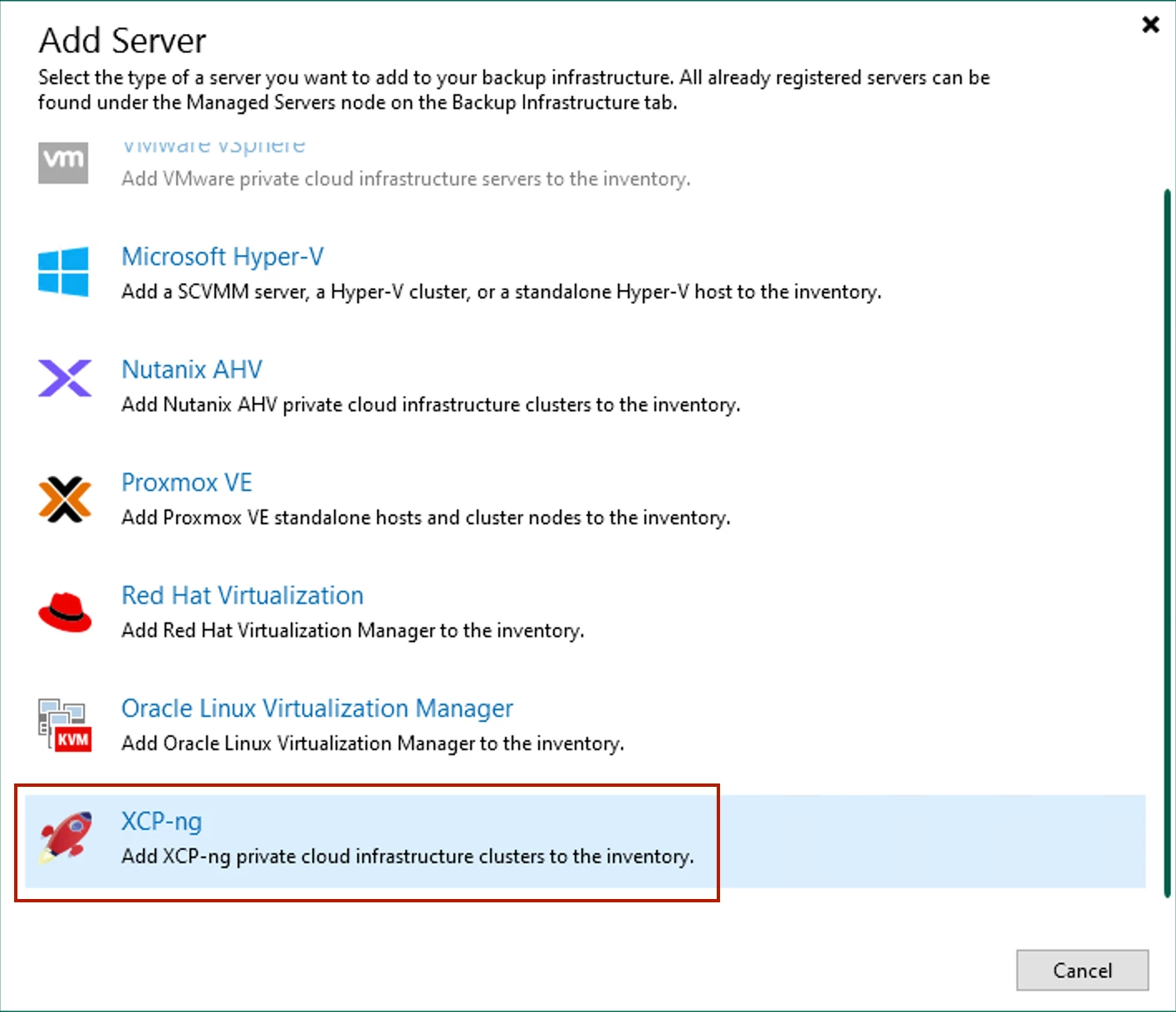This screenshot has width=1176, height=1012.
Task: Select the partially hidden VMware vSphere title
Action: (x=213, y=147)
